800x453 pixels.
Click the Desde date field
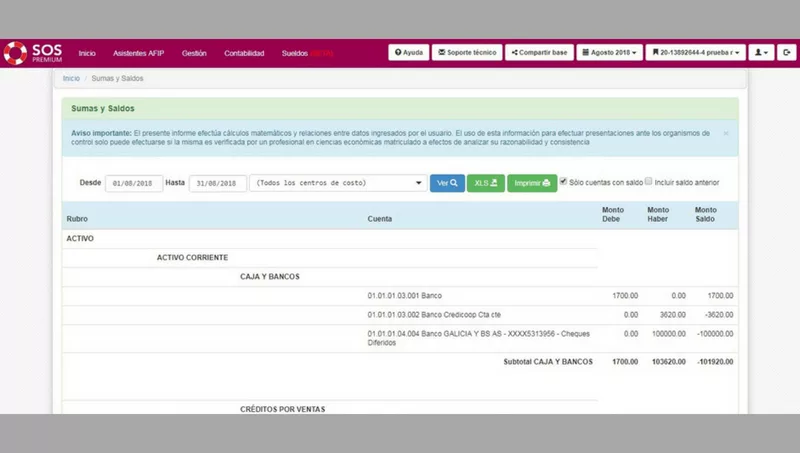[134, 183]
